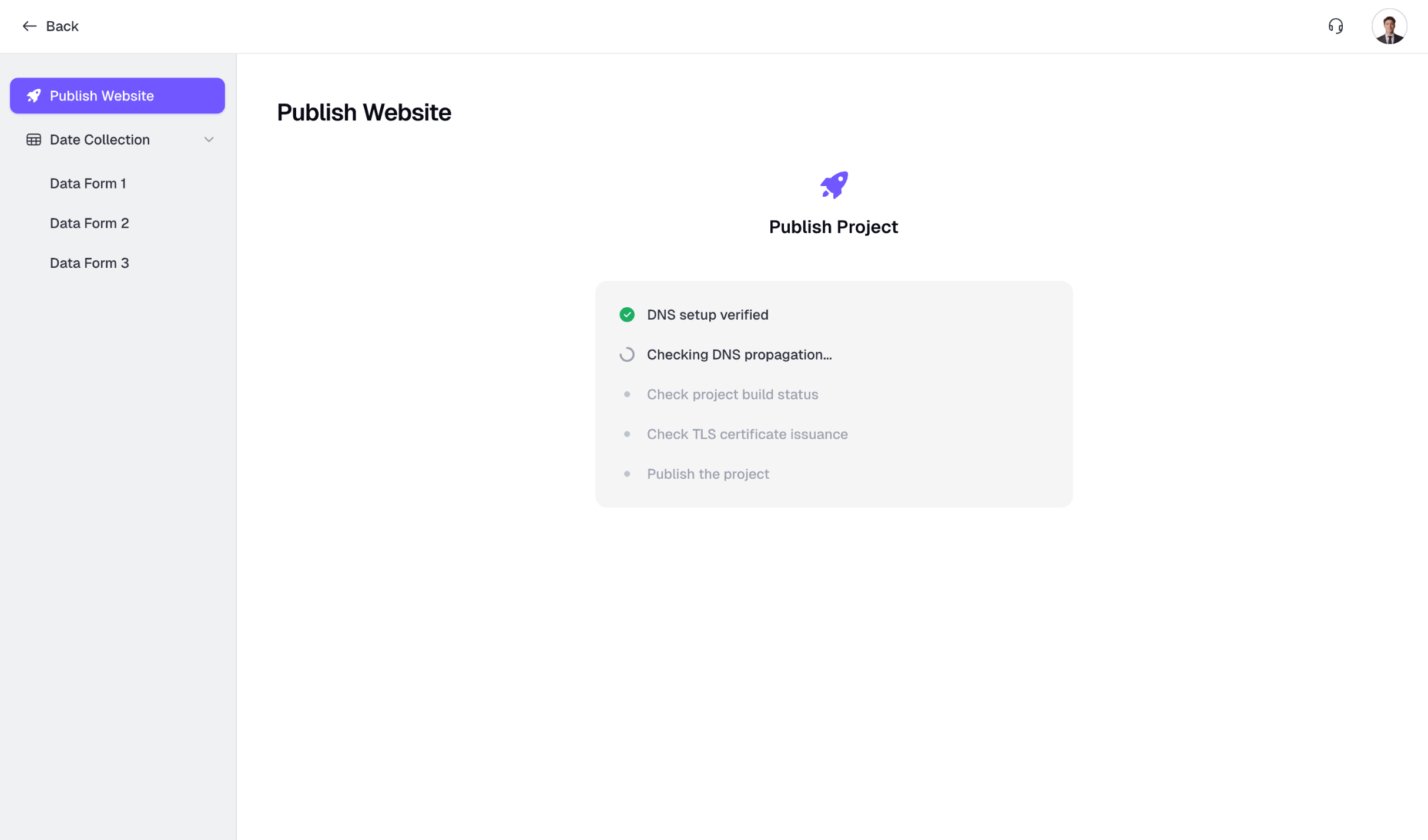
Task: Click the headset support icon
Action: tap(1335, 26)
